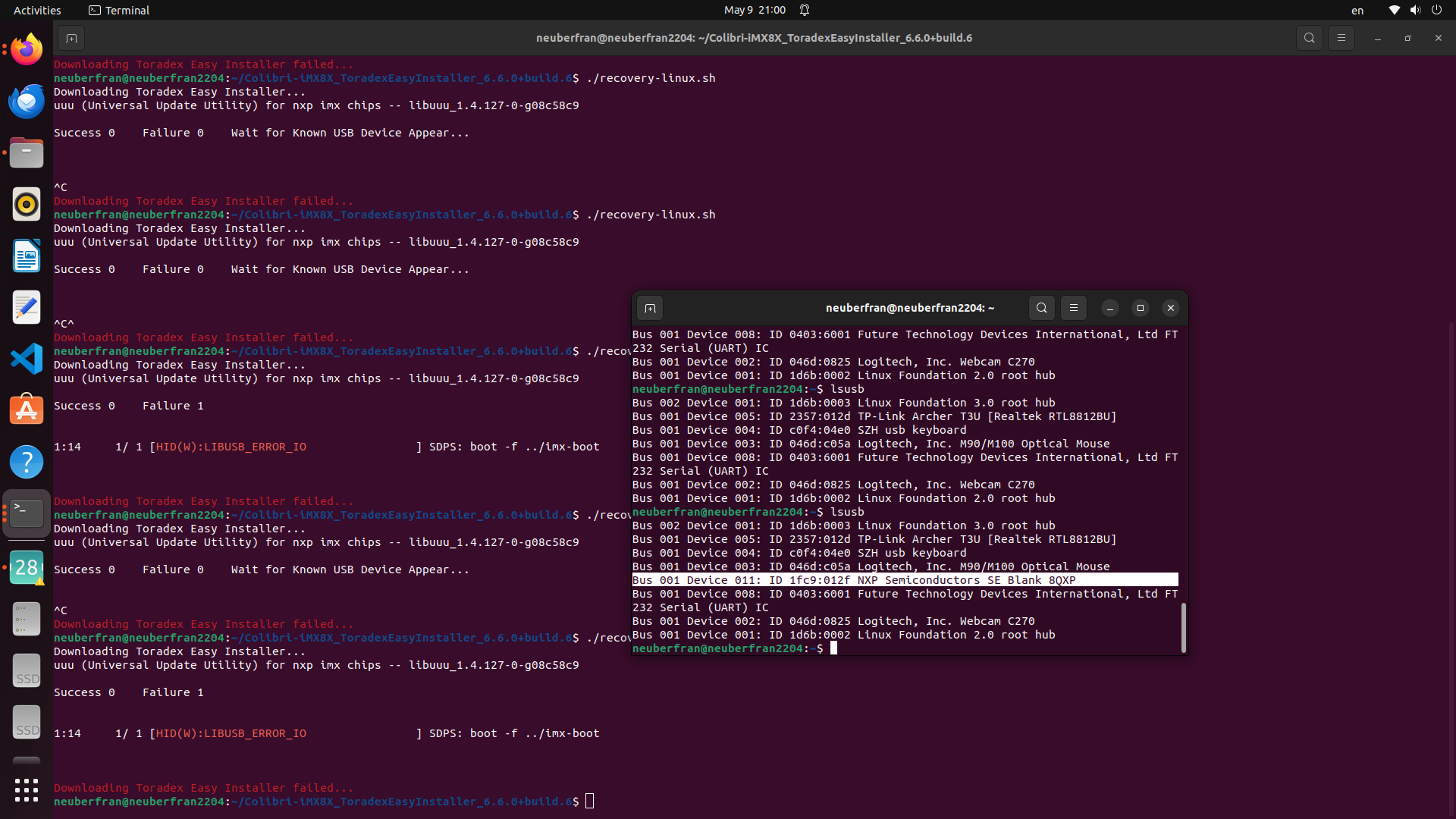
Task: Select the Terminal icon in dock
Action: pyautogui.click(x=27, y=513)
